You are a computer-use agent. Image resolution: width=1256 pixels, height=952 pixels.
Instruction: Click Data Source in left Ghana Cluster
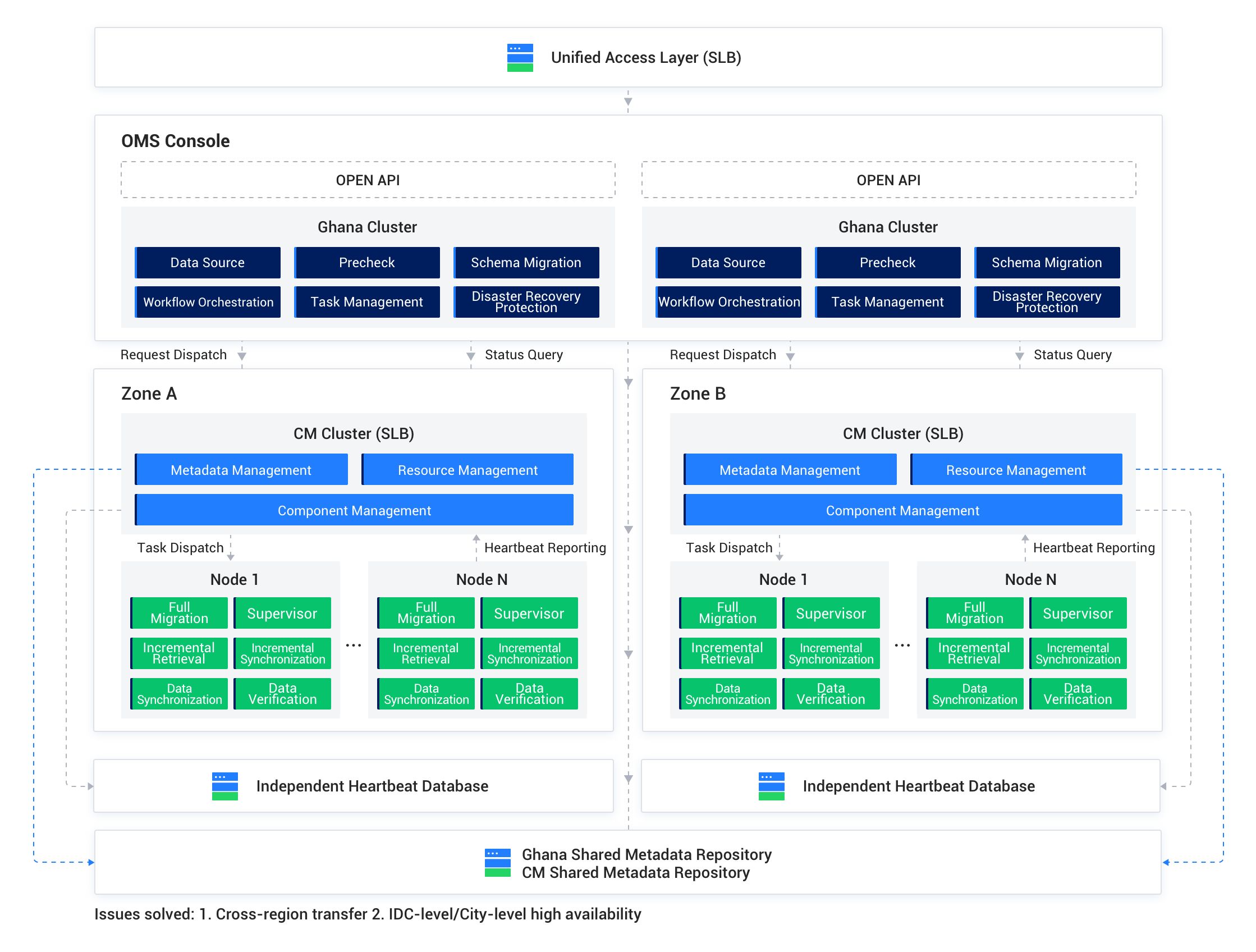208,263
